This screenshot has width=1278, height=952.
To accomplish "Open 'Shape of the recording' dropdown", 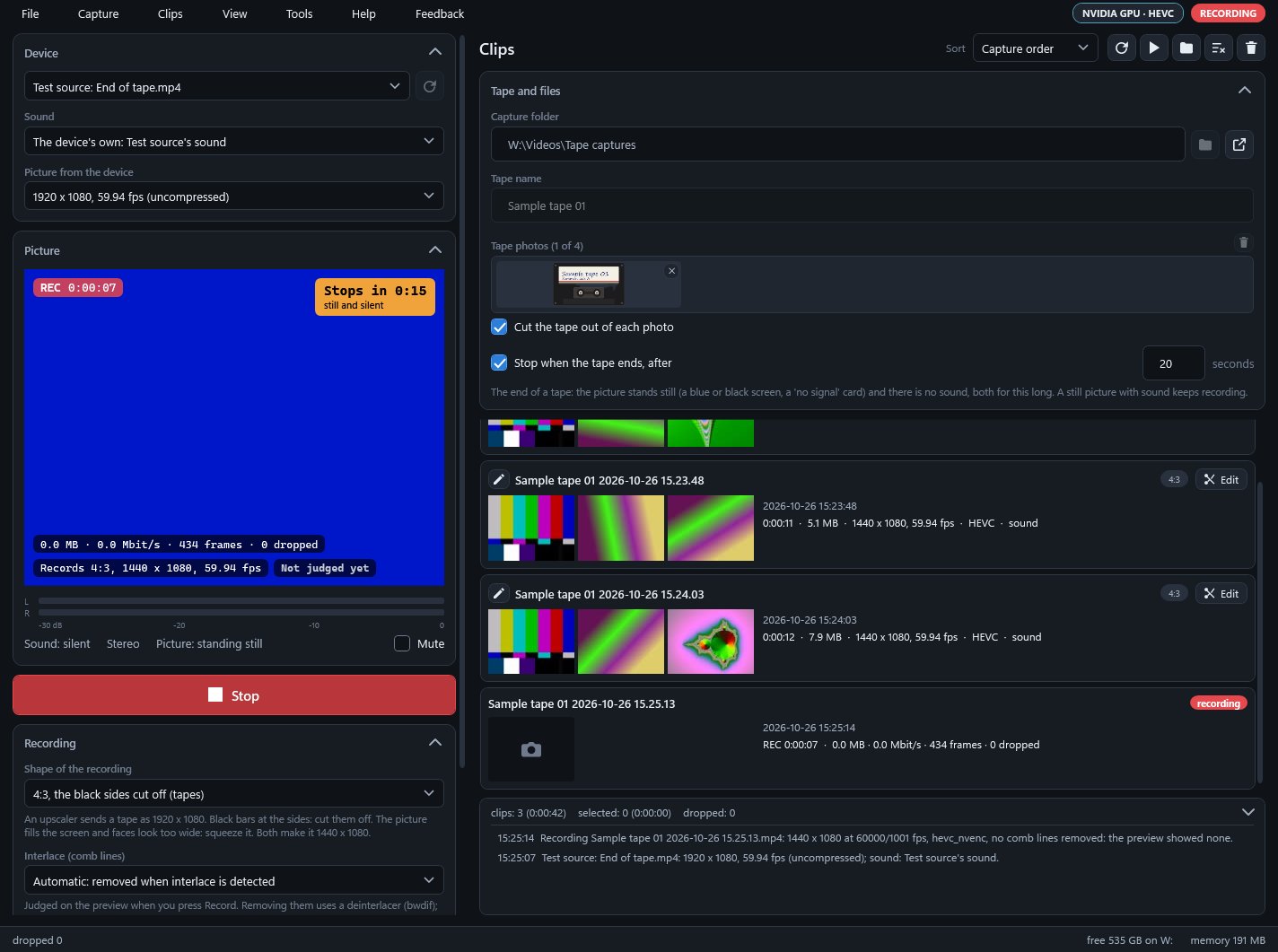I will click(234, 794).
